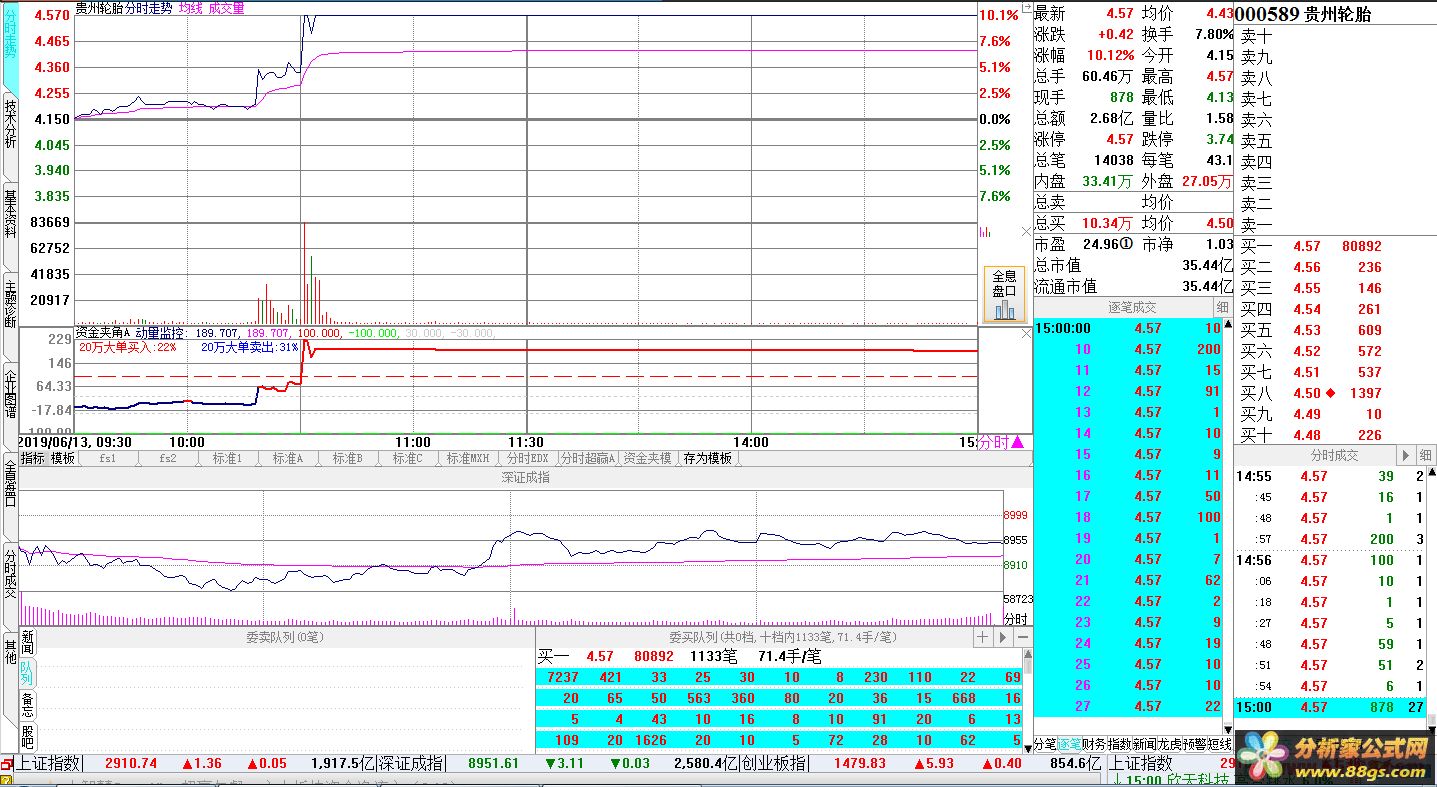Switch to the 财务 bottom tab
The width and height of the screenshot is (1437, 787).
click(x=1094, y=744)
